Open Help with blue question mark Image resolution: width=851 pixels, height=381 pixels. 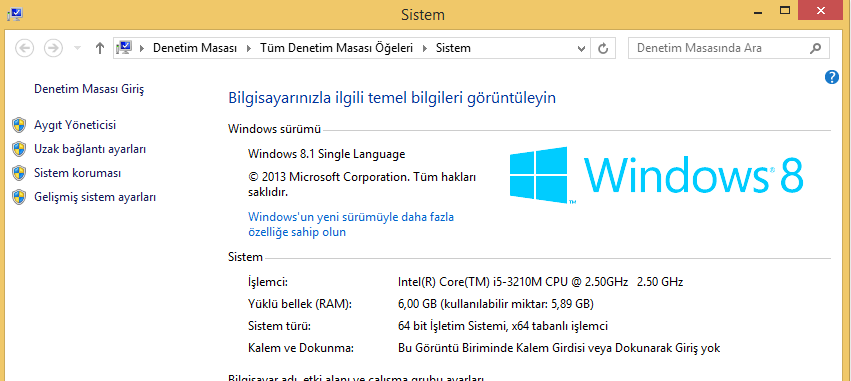click(831, 78)
